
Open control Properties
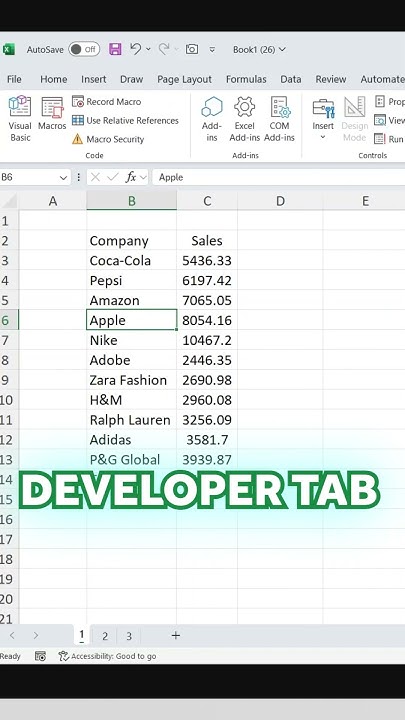[389, 101]
